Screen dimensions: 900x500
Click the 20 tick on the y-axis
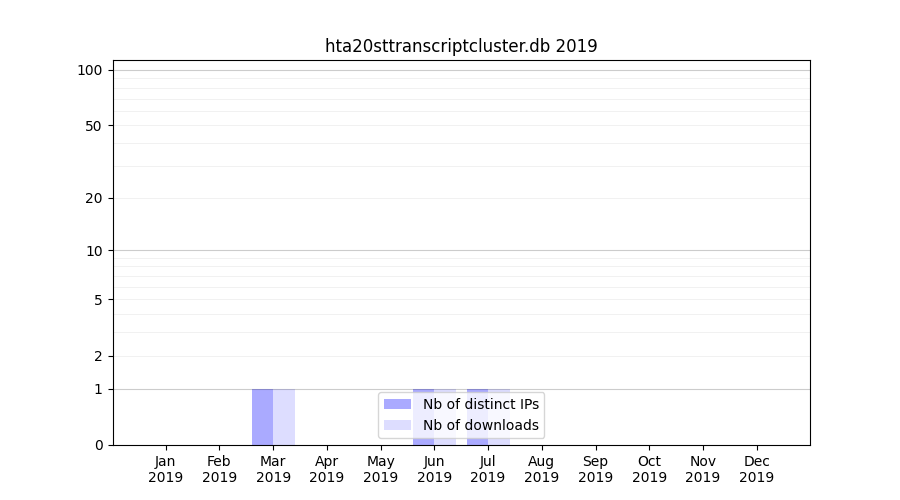click(94, 198)
